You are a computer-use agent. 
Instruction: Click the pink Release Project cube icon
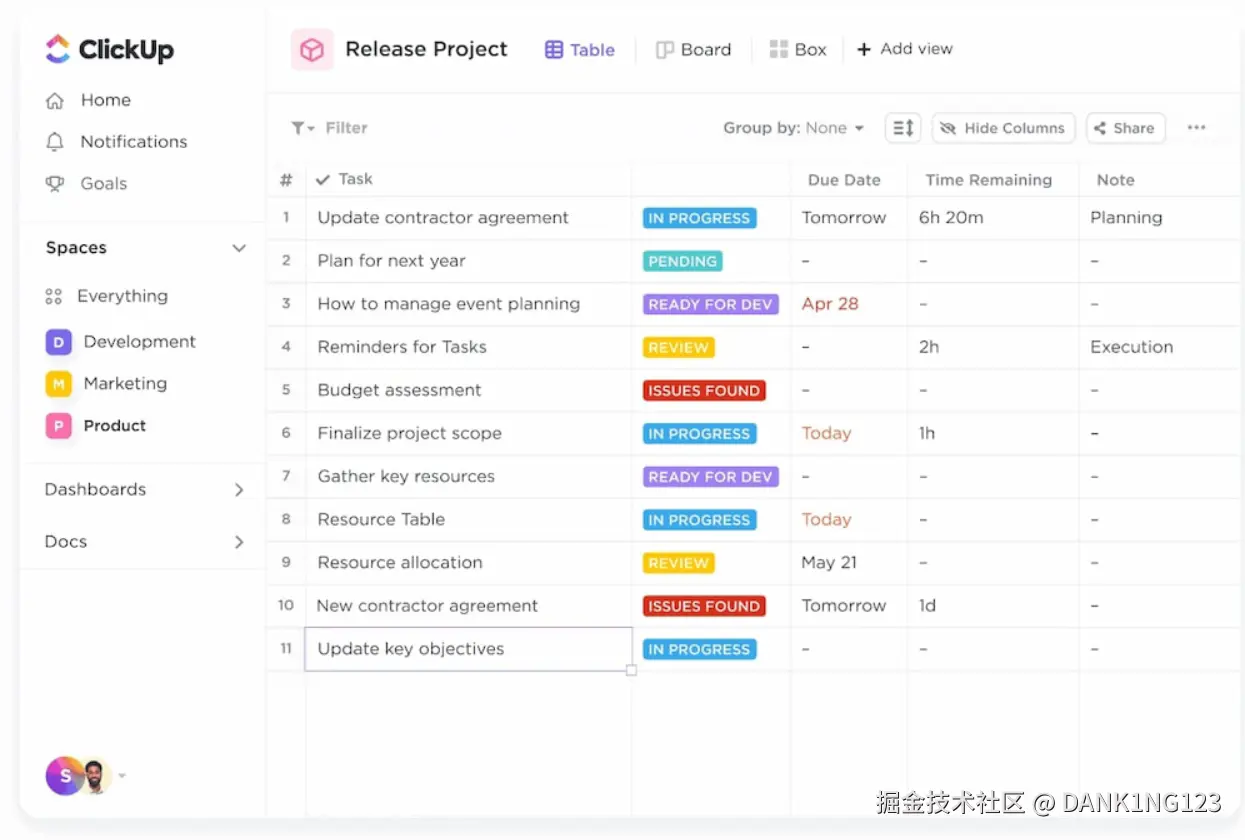[x=312, y=50]
